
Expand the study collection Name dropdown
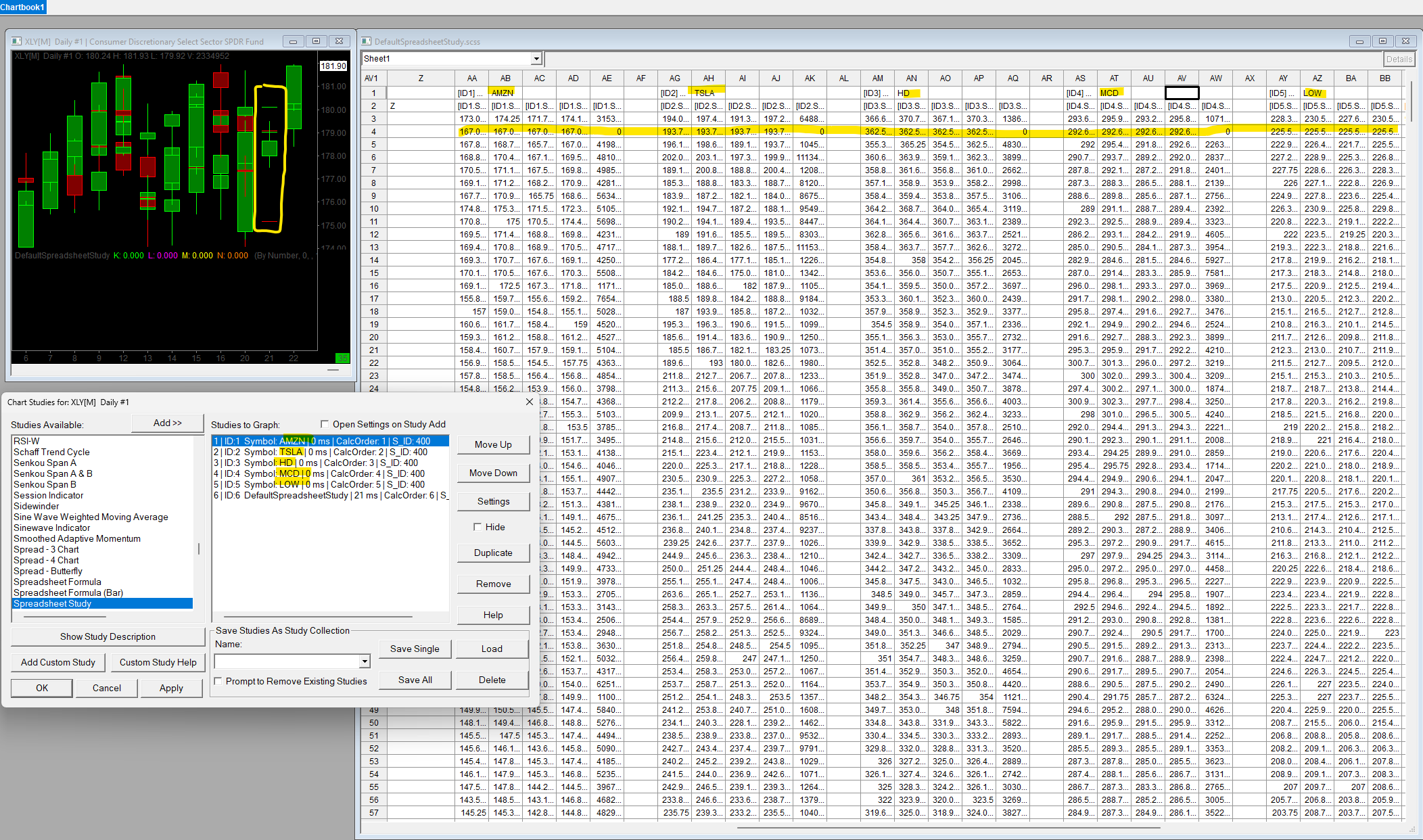[365, 661]
